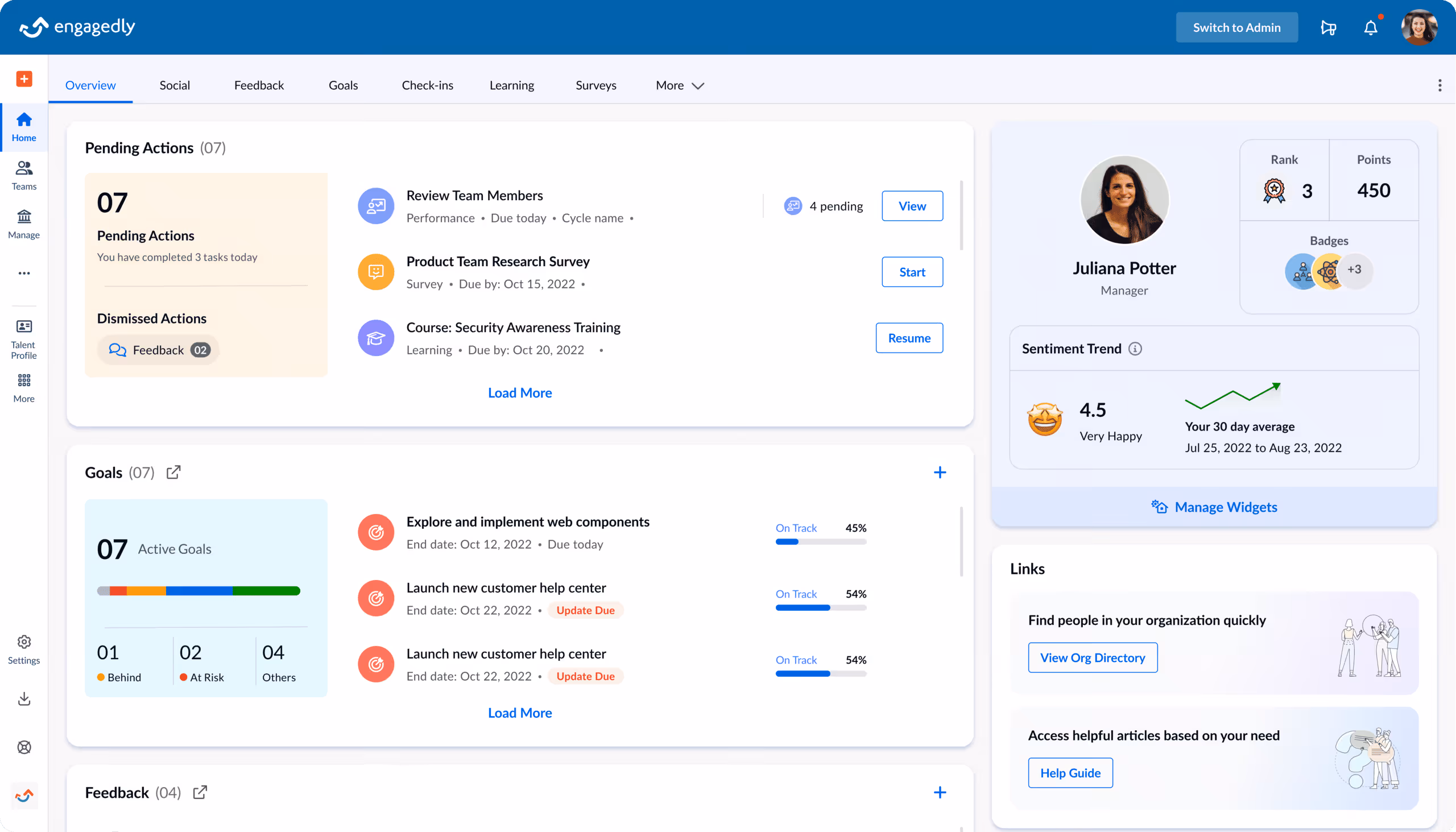1456x832 pixels.
Task: Click the 4.5 Very Happy emoji face
Action: pos(1045,419)
